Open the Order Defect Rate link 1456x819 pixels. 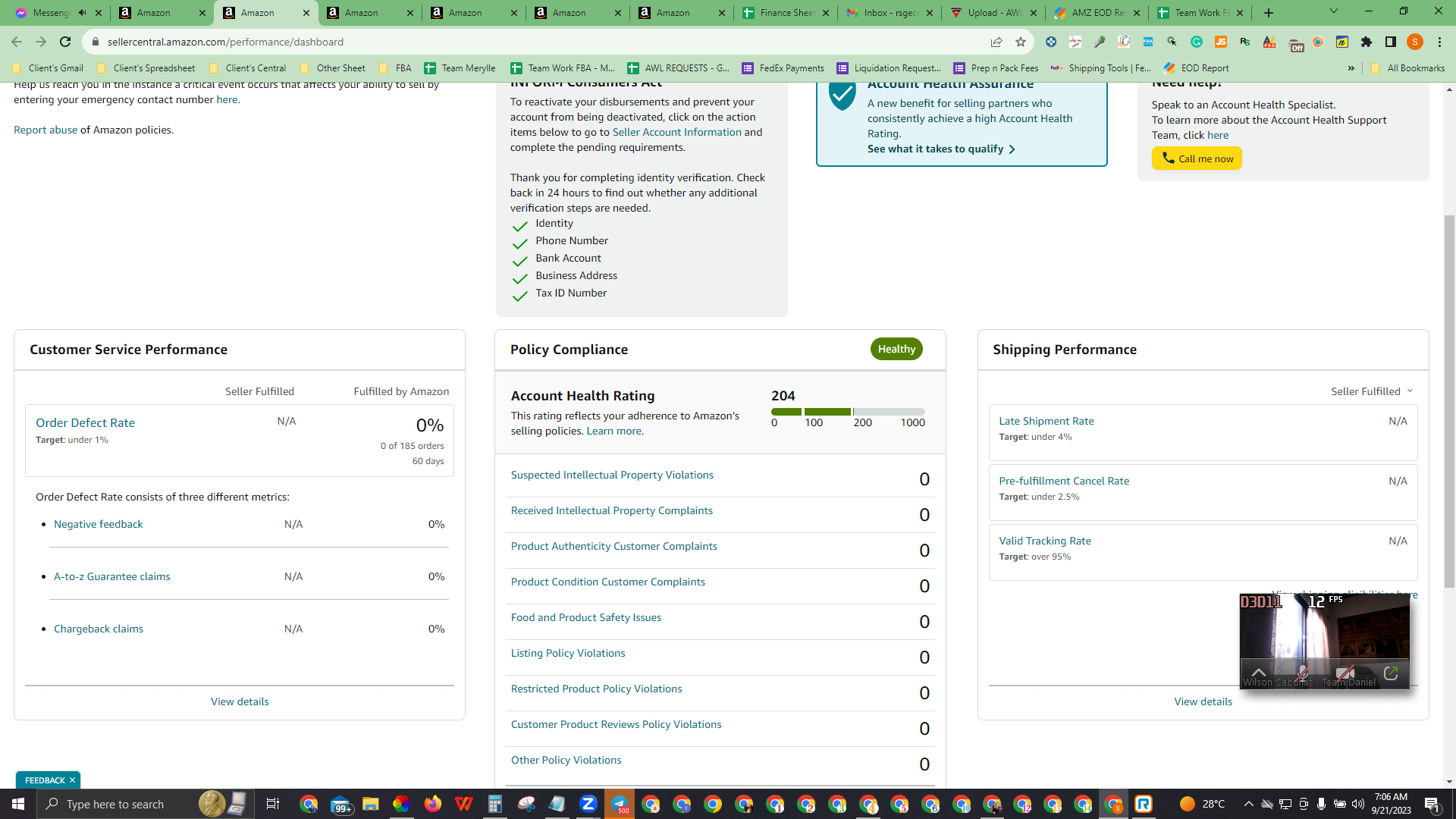point(85,423)
